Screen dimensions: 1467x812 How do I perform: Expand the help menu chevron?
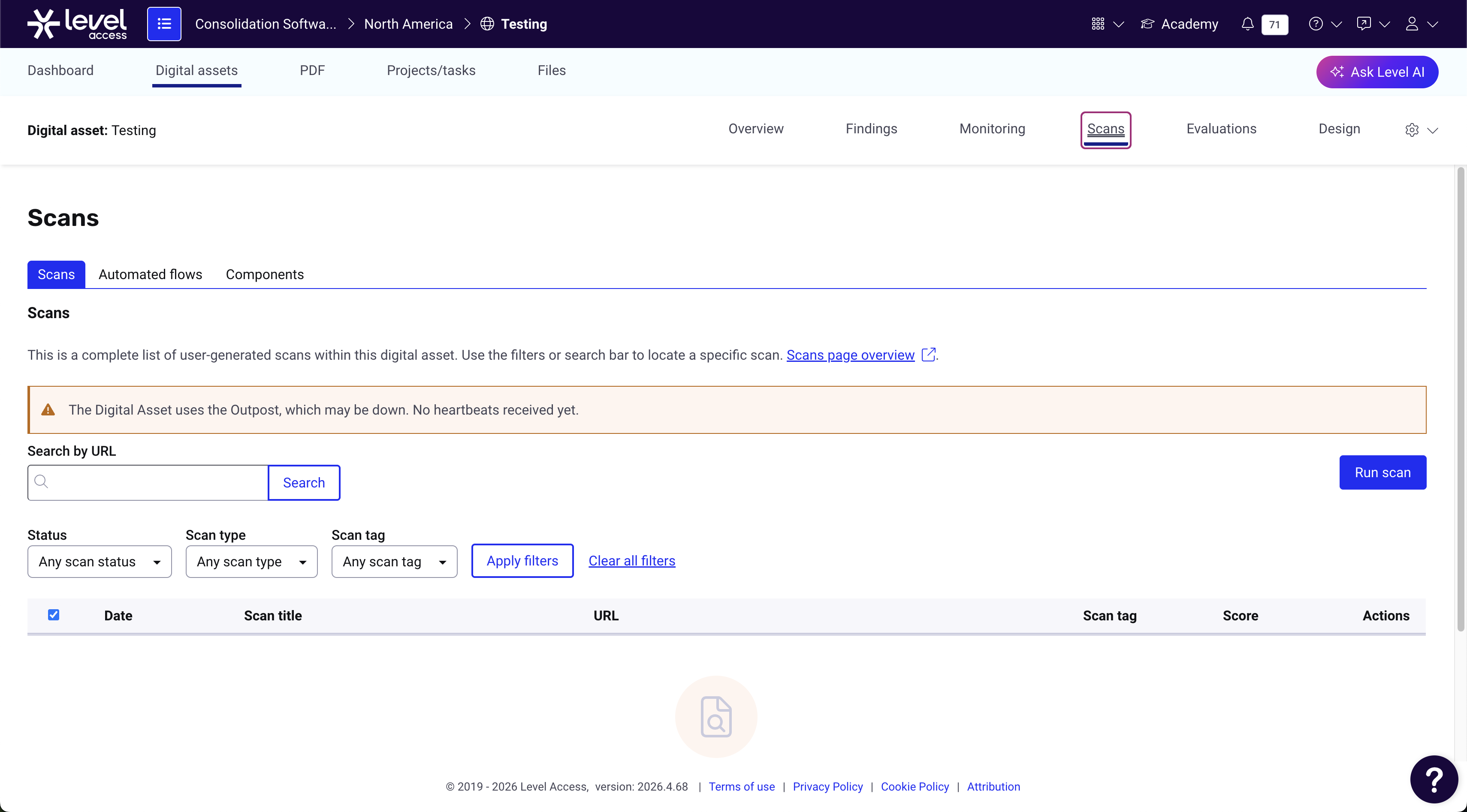tap(1336, 24)
